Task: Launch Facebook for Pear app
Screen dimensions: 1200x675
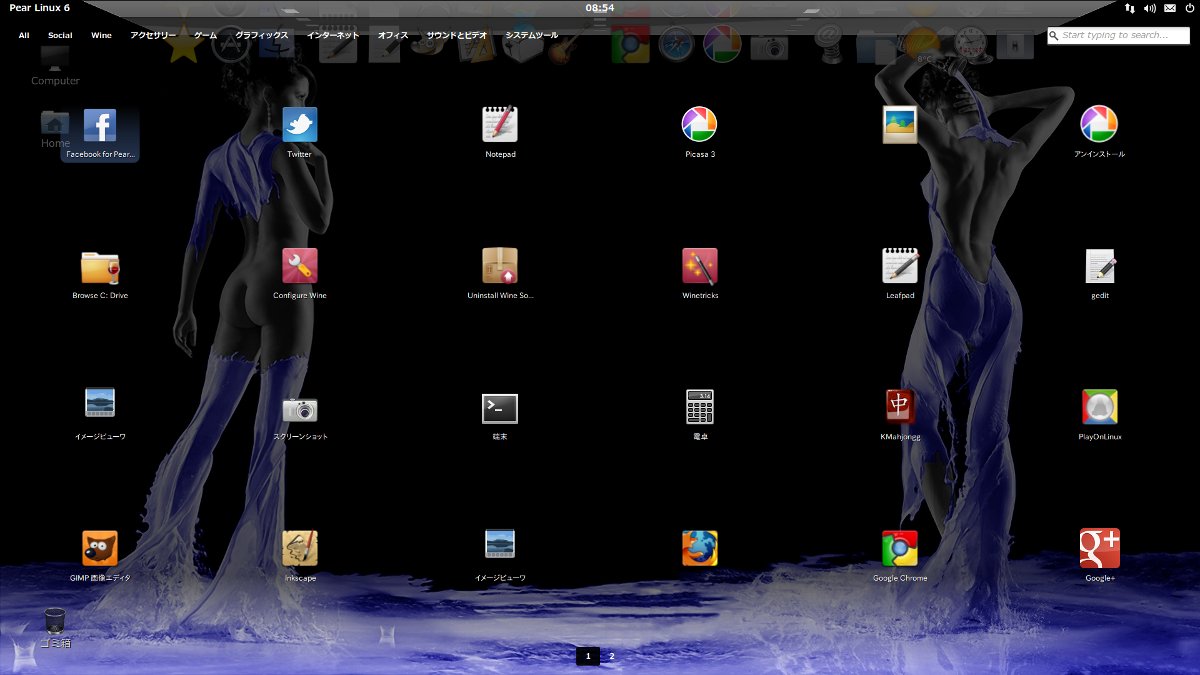Action: 100,126
